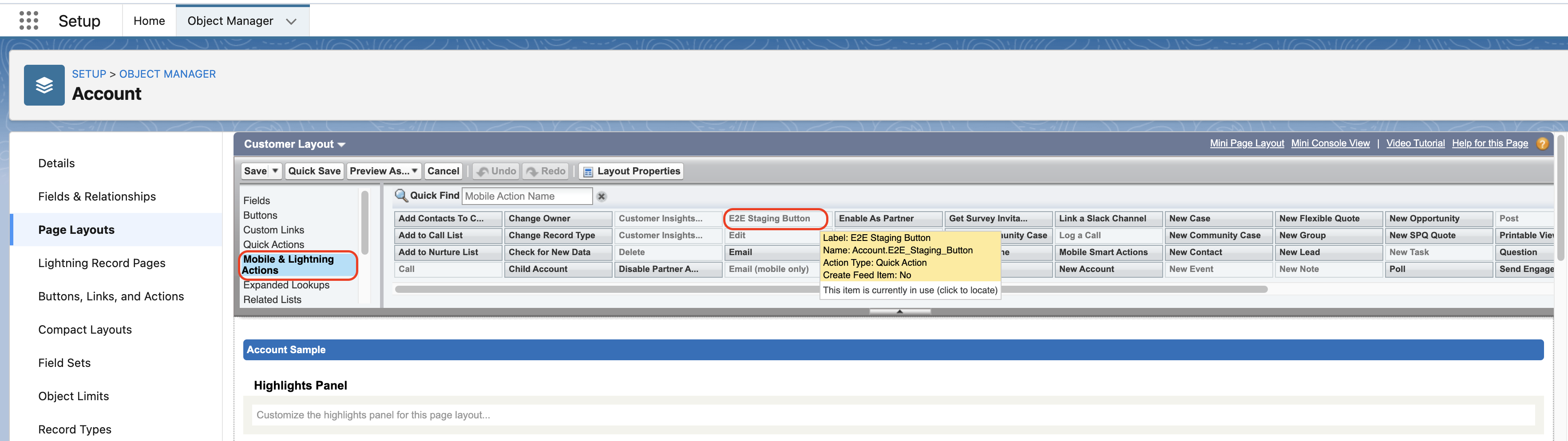Viewport: 1568px width, 441px height.
Task: Click the Undo arrow button
Action: [496, 172]
